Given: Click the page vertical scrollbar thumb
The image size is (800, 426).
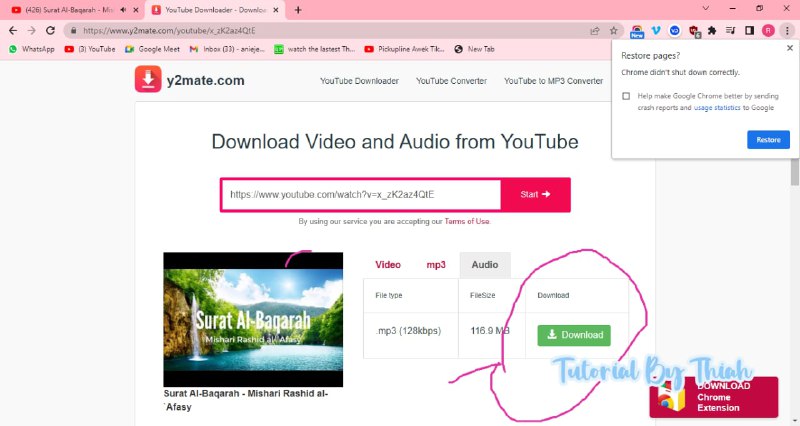Looking at the screenshot, I should 795,171.
